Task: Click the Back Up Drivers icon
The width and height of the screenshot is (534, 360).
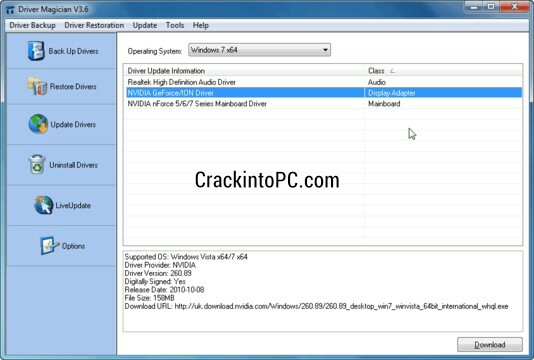Action: point(36,51)
